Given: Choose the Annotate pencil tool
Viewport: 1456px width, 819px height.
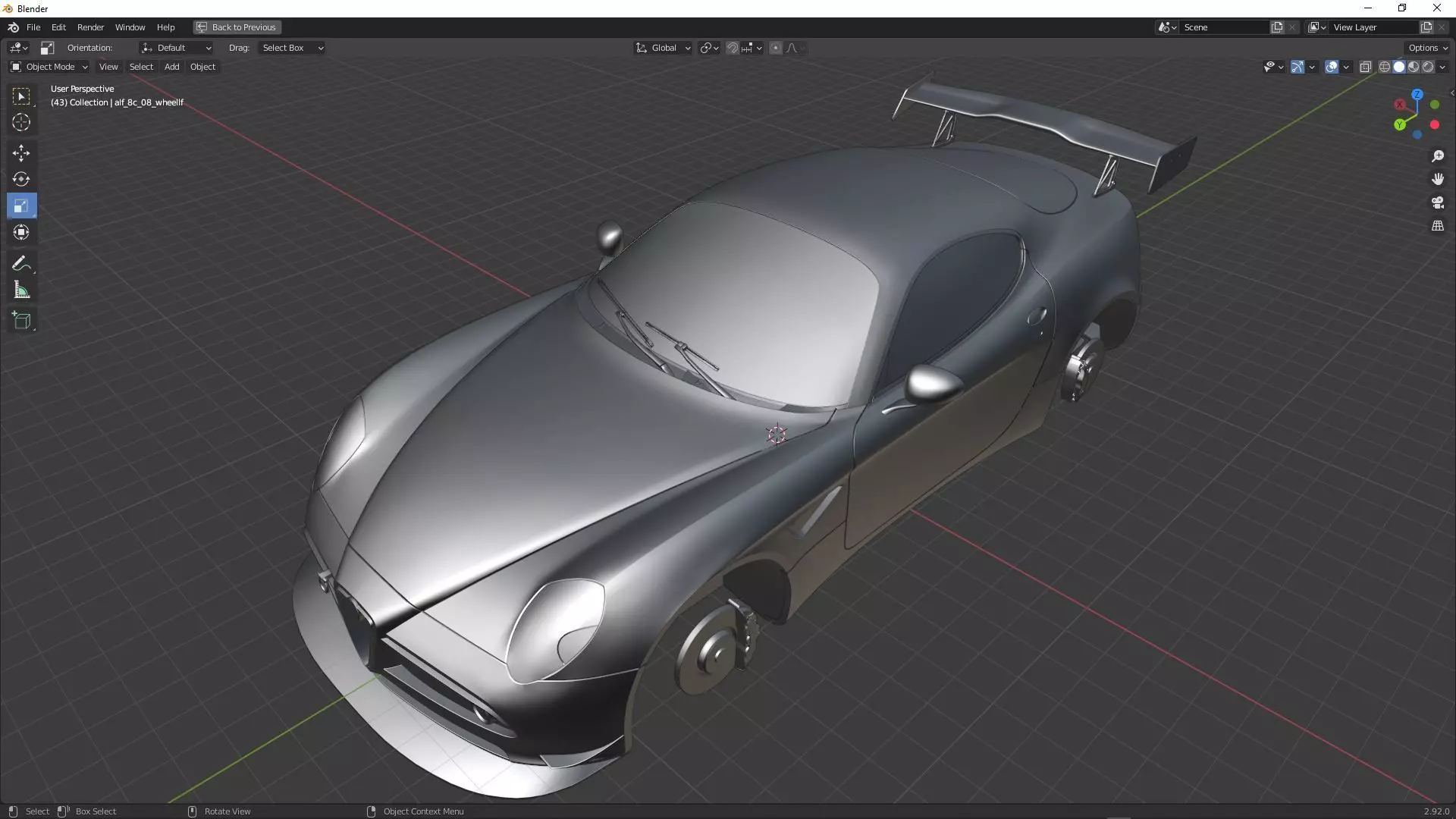Looking at the screenshot, I should tap(21, 264).
